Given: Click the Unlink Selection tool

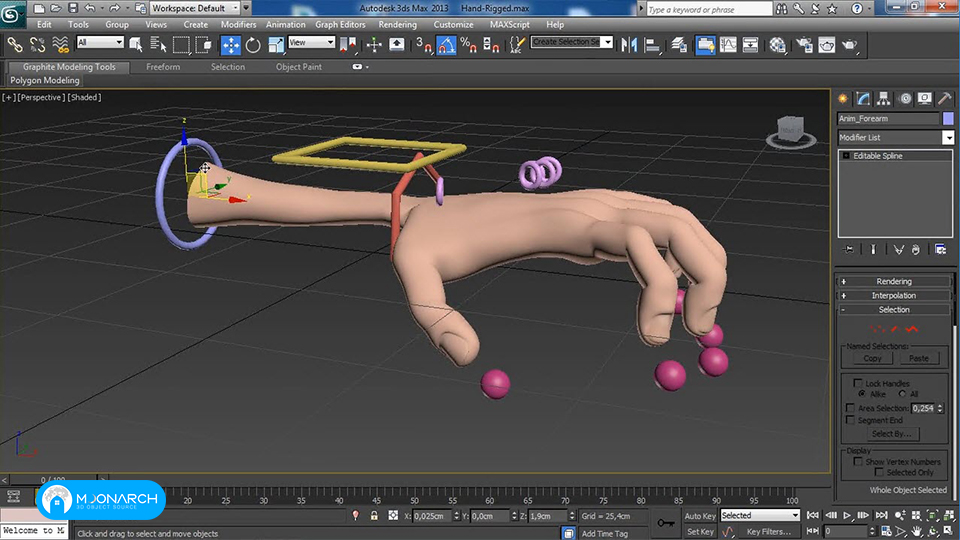Looking at the screenshot, I should pos(37,45).
